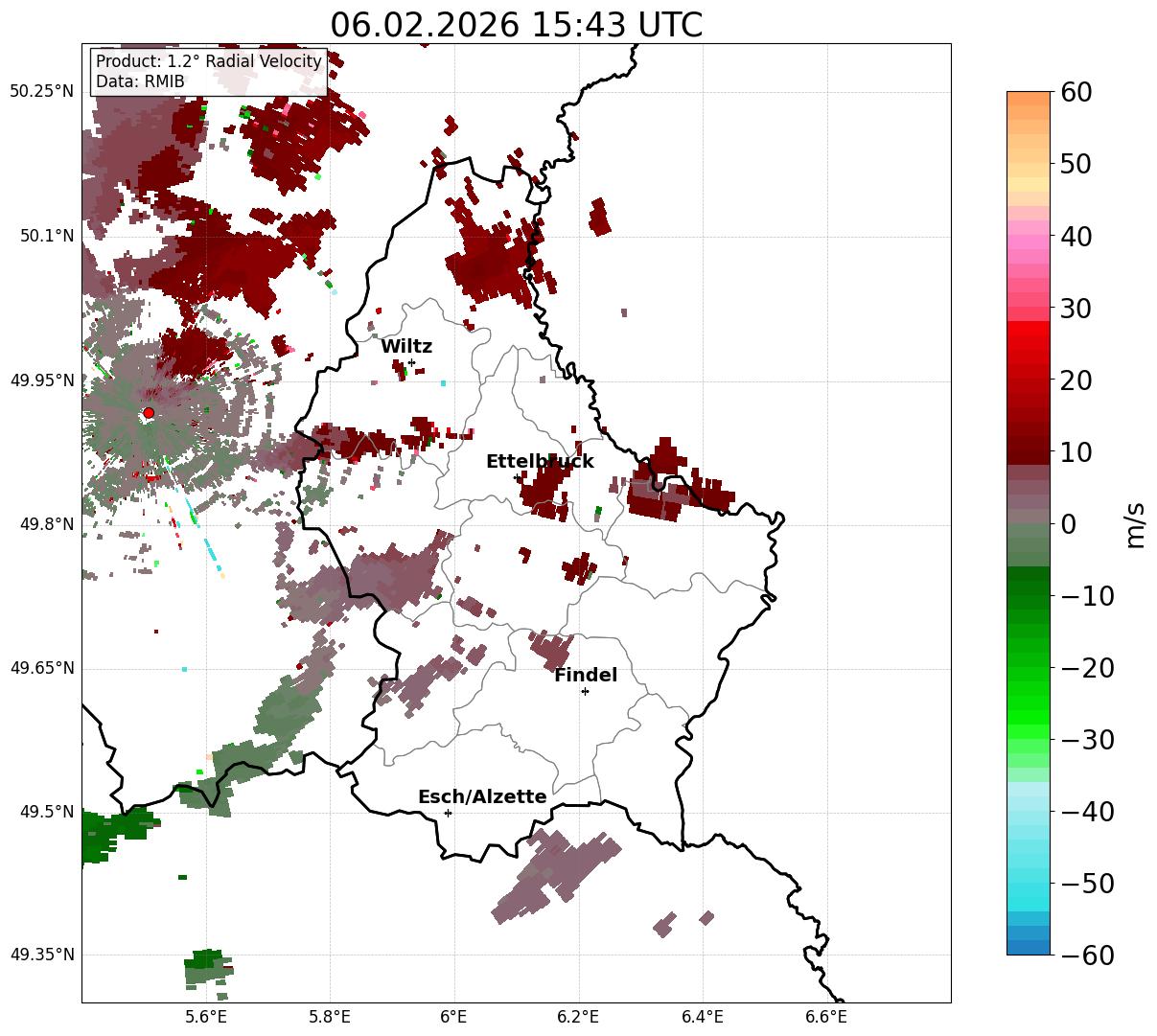Click the 6°E longitude label
The height and width of the screenshot is (1036, 1157).
(454, 1017)
